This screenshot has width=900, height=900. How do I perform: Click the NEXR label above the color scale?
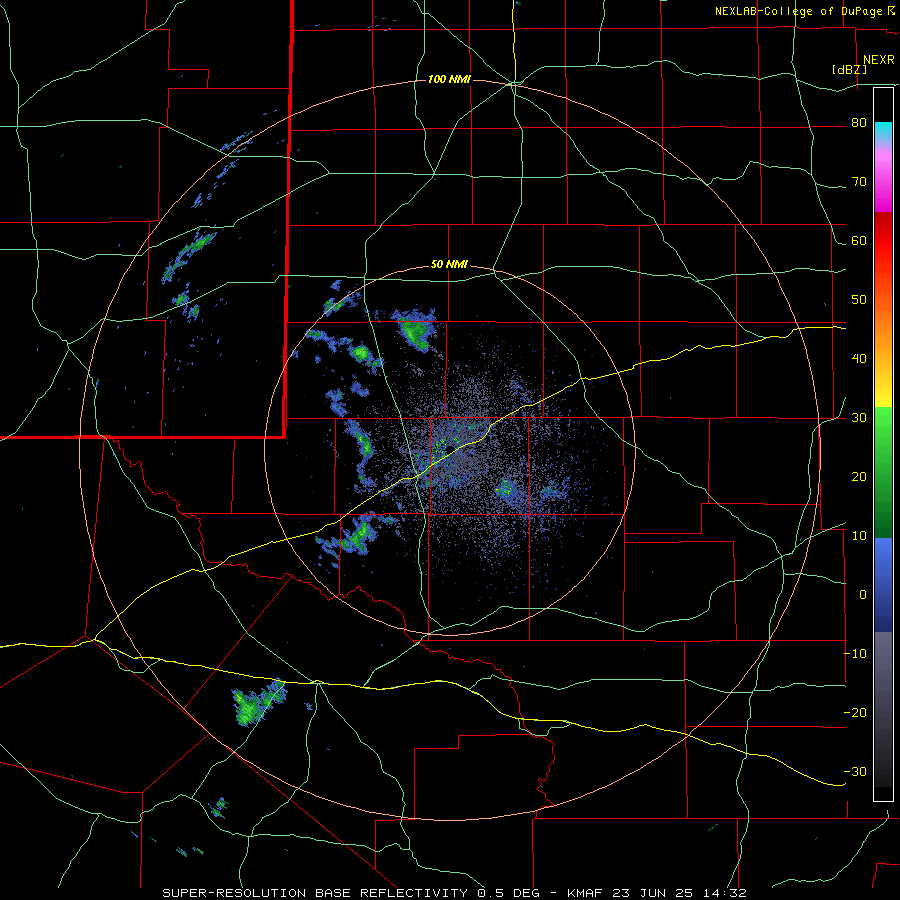pos(878,60)
